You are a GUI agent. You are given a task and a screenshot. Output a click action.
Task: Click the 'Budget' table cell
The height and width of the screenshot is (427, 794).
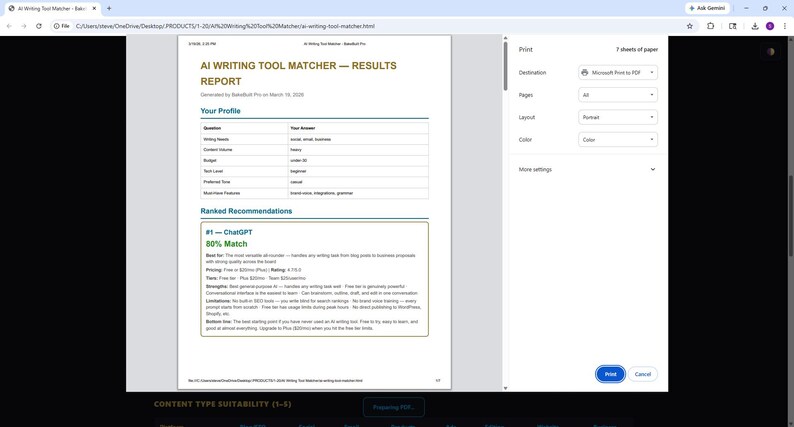coord(244,161)
